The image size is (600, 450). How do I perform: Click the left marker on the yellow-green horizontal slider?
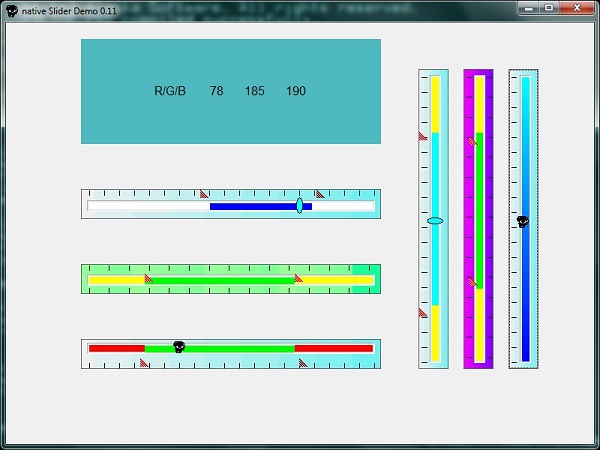click(x=148, y=279)
